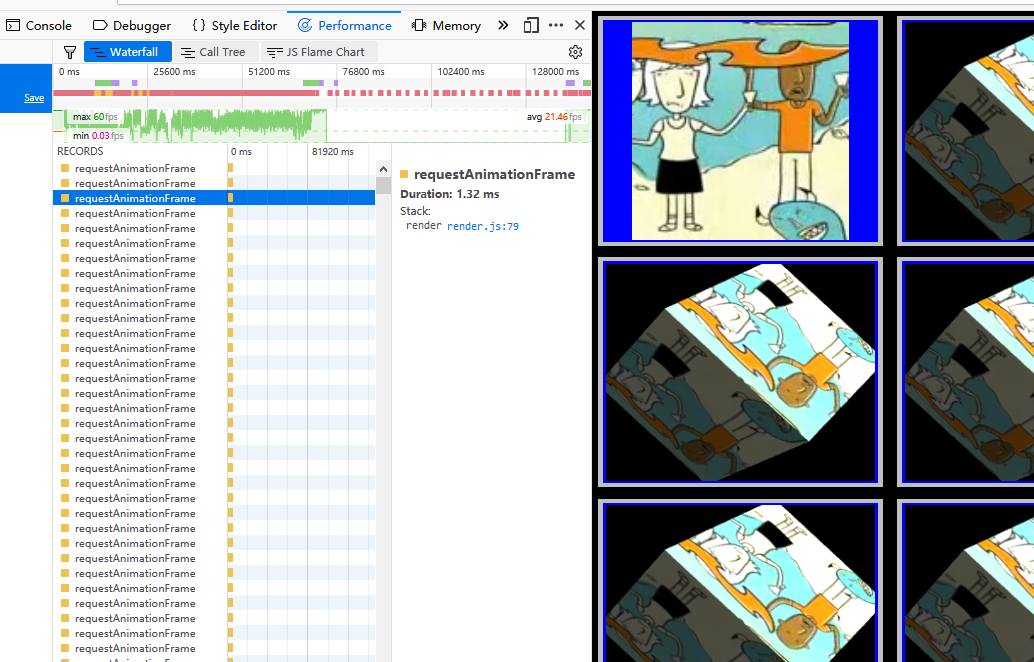The width and height of the screenshot is (1034, 662).
Task: Open the Style Editor tab
Action: (x=235, y=26)
